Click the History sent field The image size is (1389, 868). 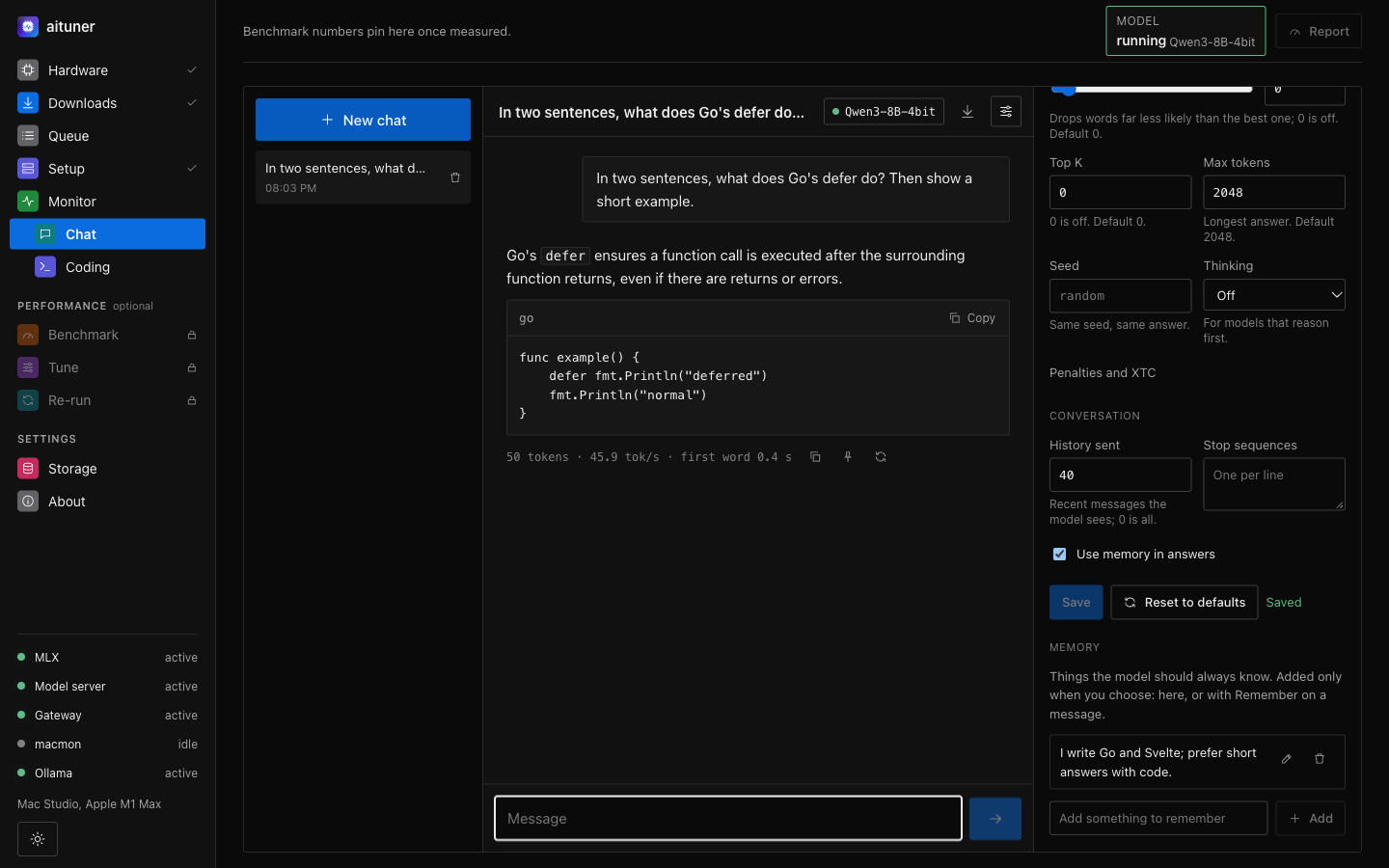click(1120, 475)
